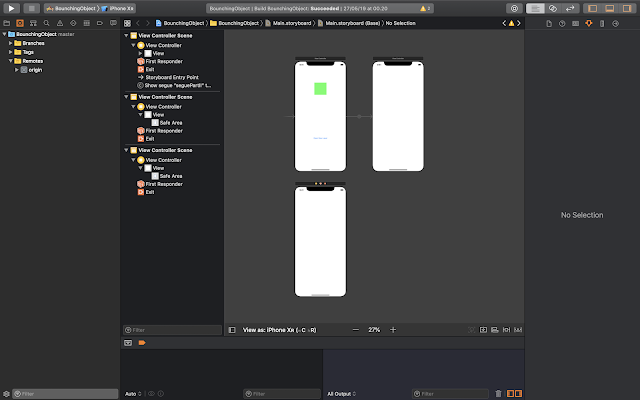Focus the document outline Filter field
The width and height of the screenshot is (640, 400).
tap(172, 330)
